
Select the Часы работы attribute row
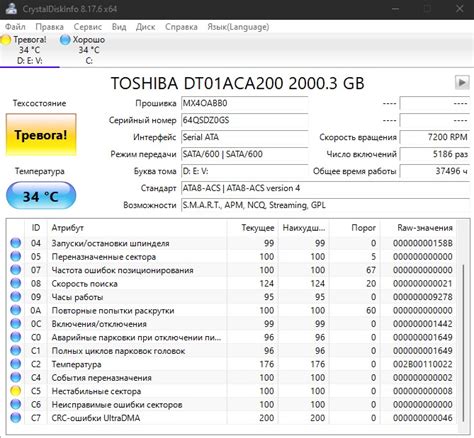coord(232,297)
